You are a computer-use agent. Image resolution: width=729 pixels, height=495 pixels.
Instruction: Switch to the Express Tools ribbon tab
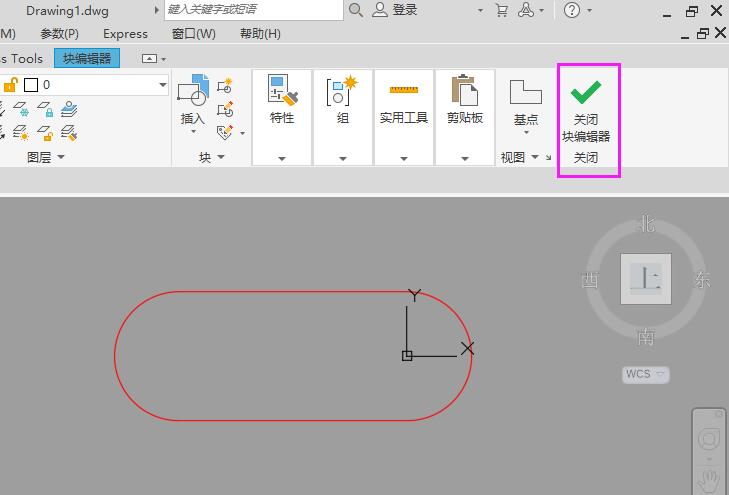coord(21,59)
